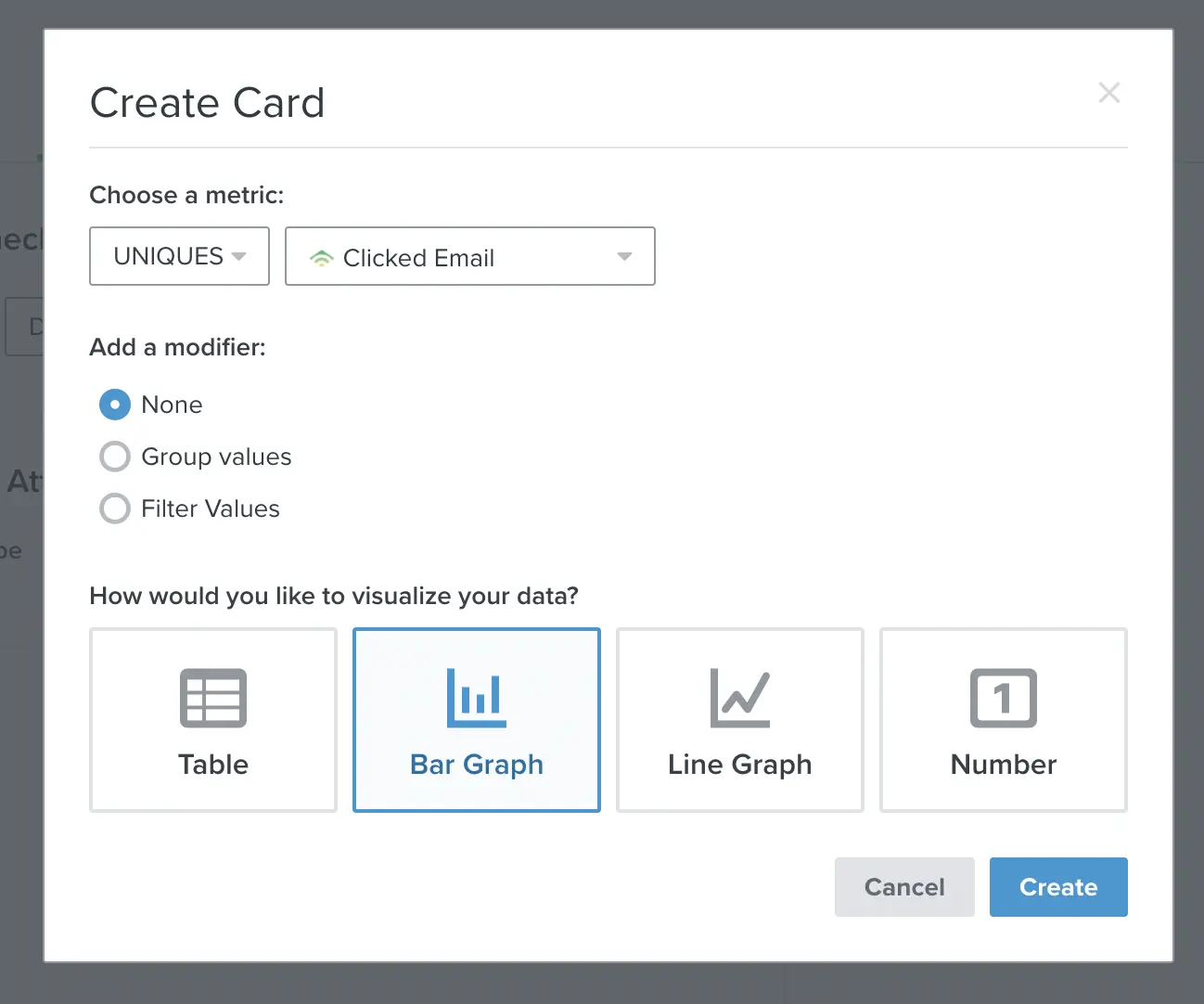Click the Table grid icon
Viewport: 1204px width, 1004px height.
213,698
